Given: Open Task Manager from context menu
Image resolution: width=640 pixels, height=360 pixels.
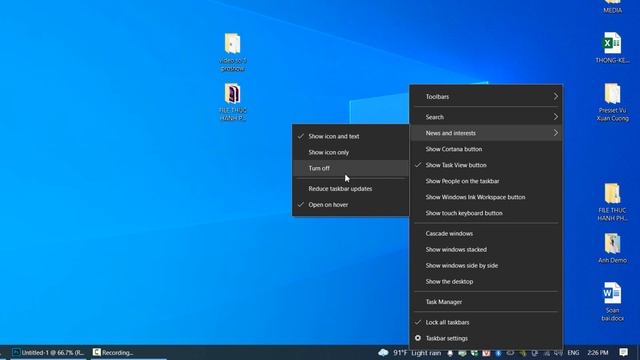Looking at the screenshot, I should click(486, 302).
